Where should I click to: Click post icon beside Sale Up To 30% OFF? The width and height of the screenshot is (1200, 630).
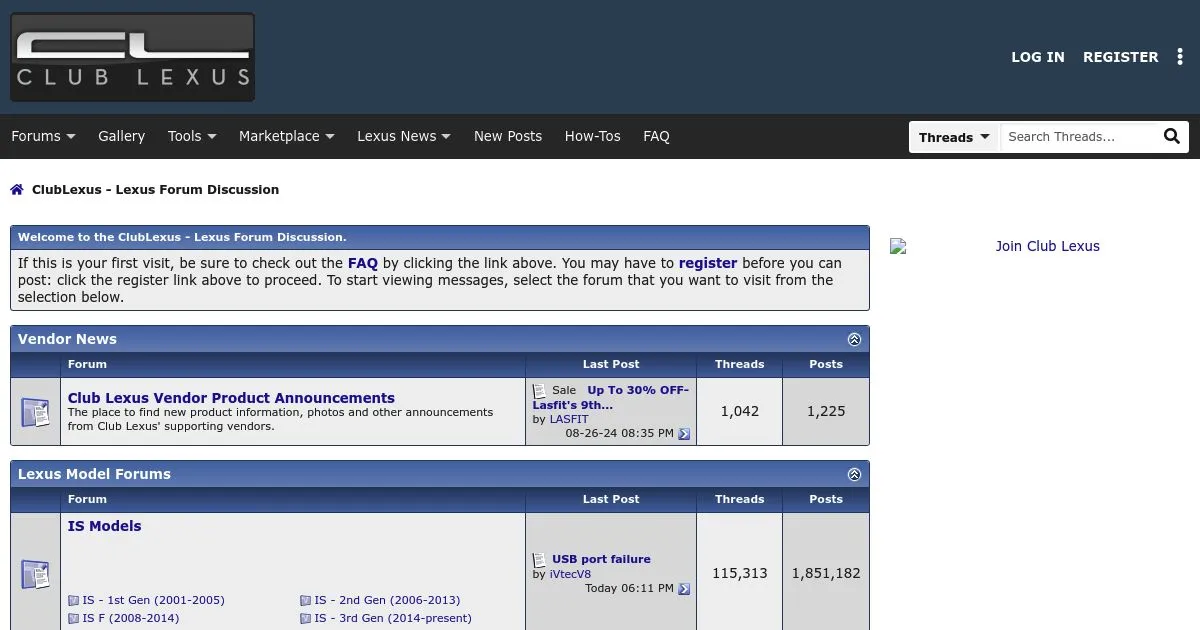click(539, 391)
